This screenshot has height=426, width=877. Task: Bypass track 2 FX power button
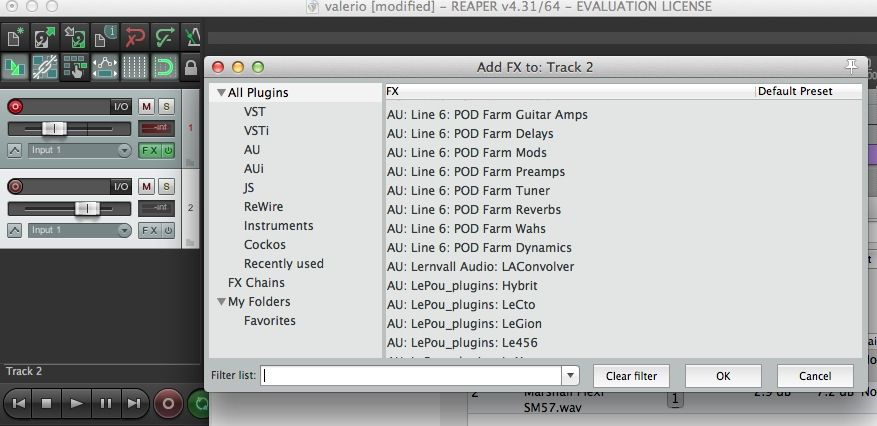point(168,230)
